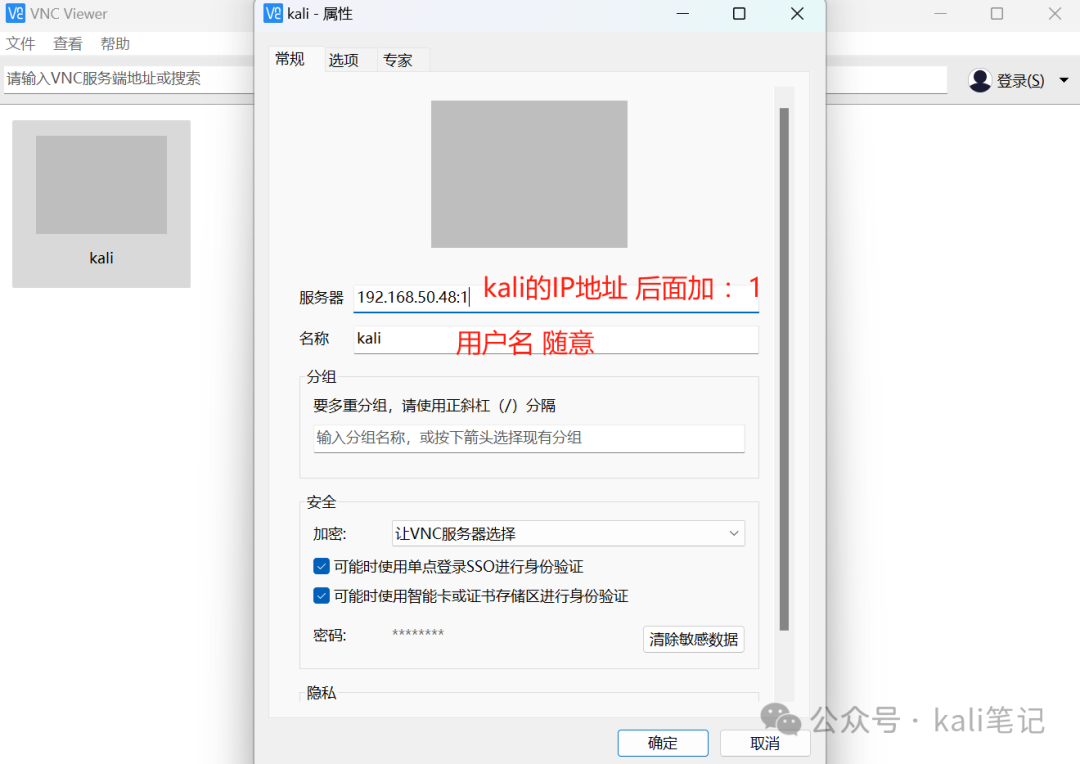1080x764 pixels.
Task: Open the 加密 encryption dropdown
Action: tap(568, 533)
